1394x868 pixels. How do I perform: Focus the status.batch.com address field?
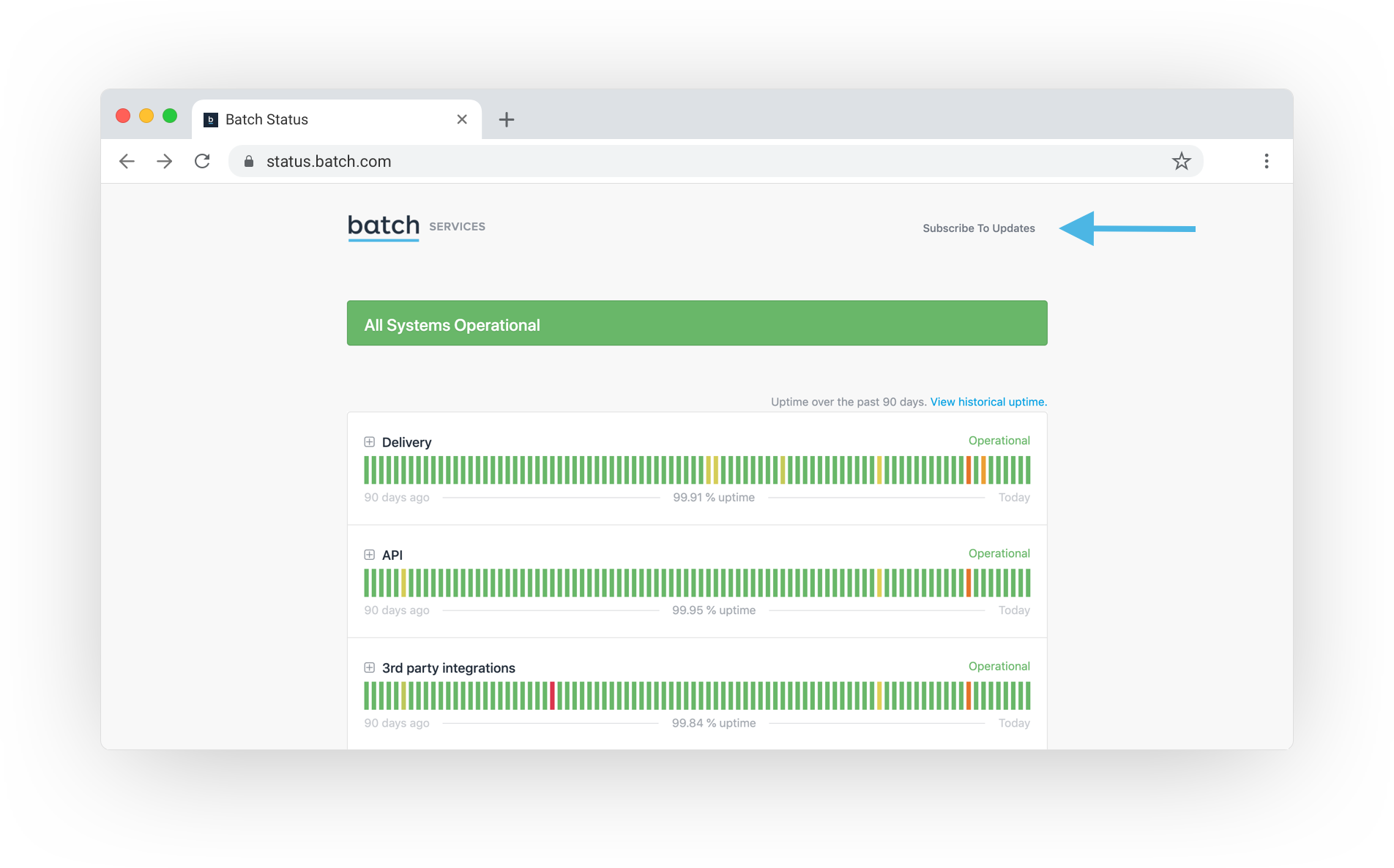click(x=716, y=161)
